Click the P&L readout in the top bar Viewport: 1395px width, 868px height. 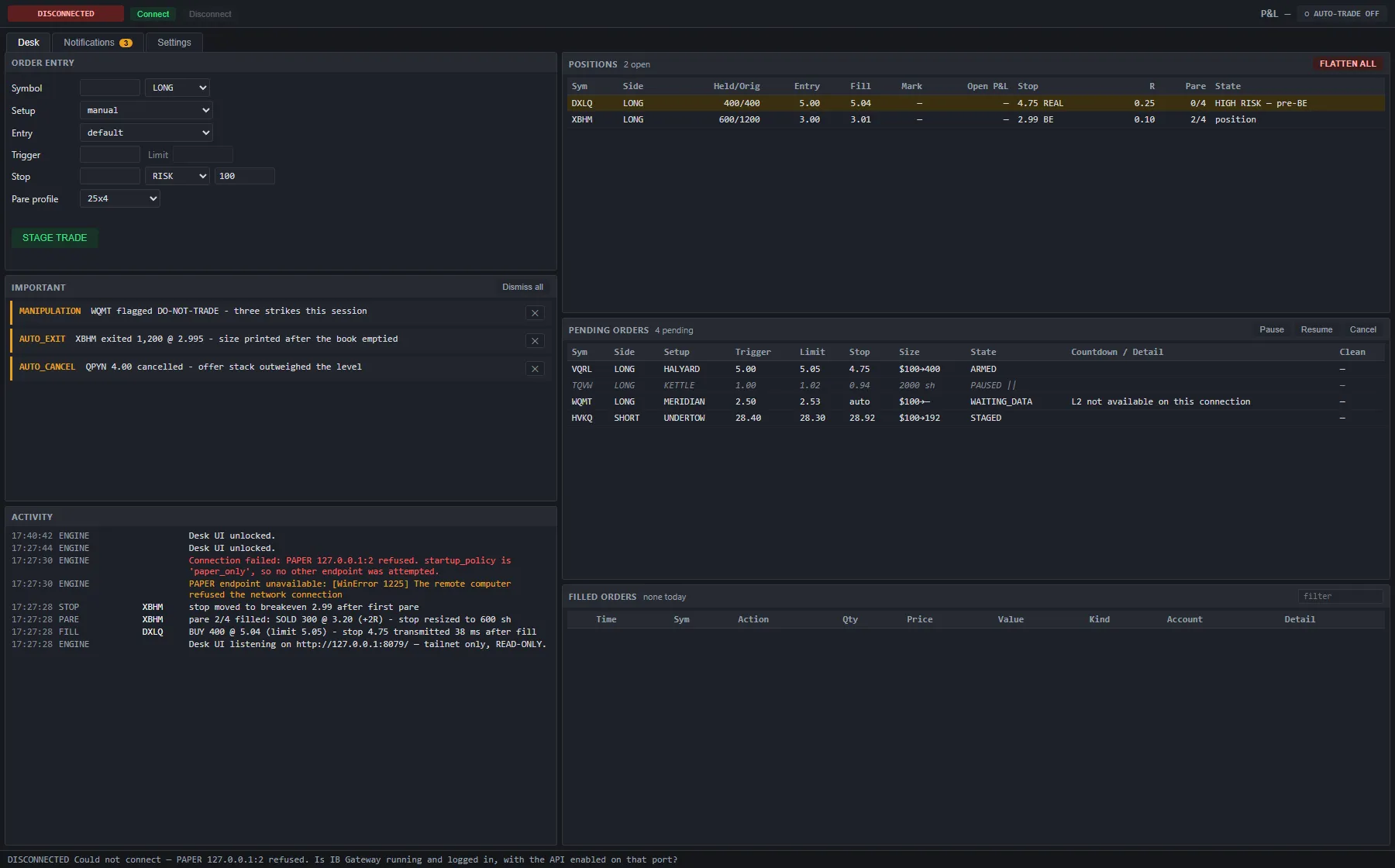[1275, 14]
